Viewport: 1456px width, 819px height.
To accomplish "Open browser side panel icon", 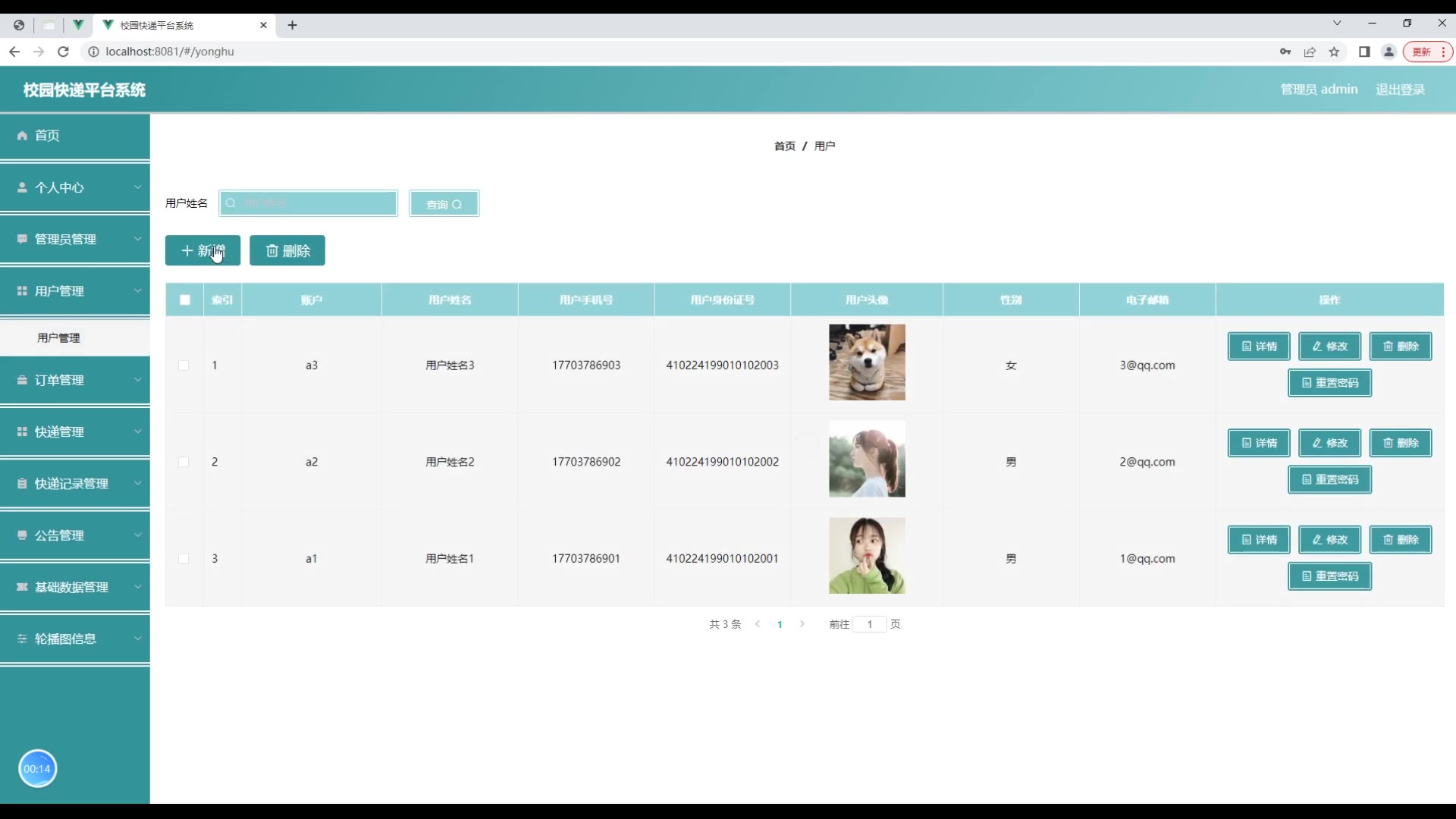I will [1364, 52].
